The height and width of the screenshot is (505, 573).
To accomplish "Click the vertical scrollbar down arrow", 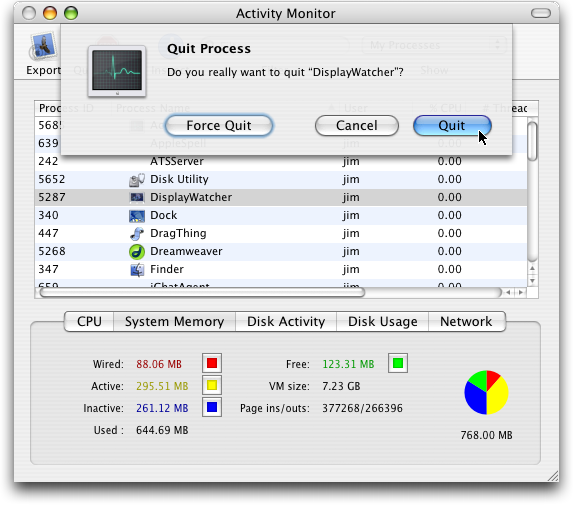I will pos(532,281).
